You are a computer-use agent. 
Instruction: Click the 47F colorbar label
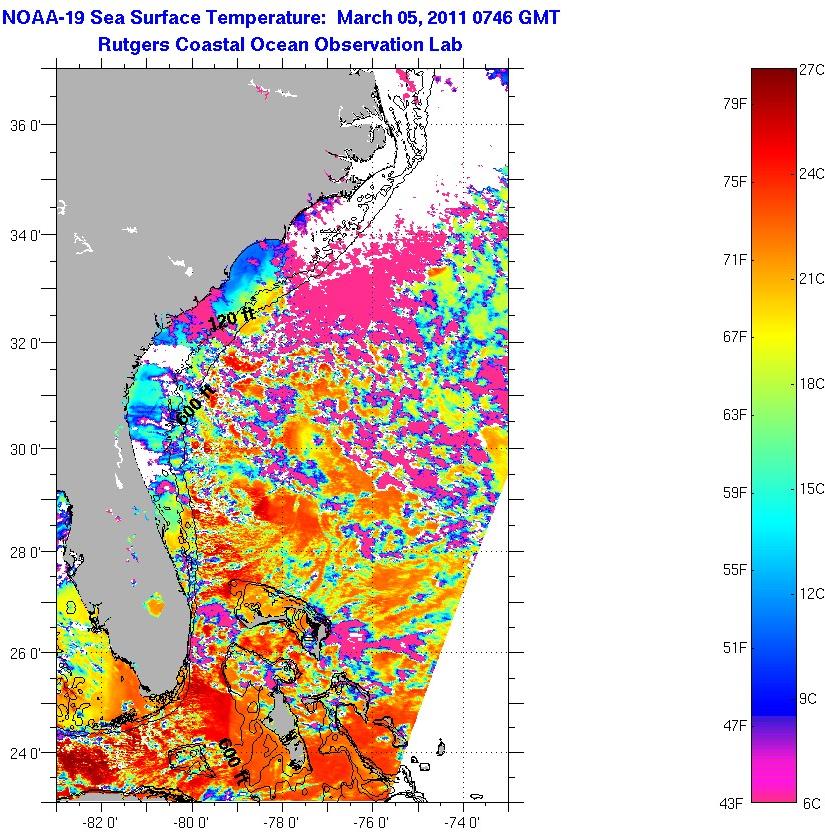pyautogui.click(x=734, y=725)
